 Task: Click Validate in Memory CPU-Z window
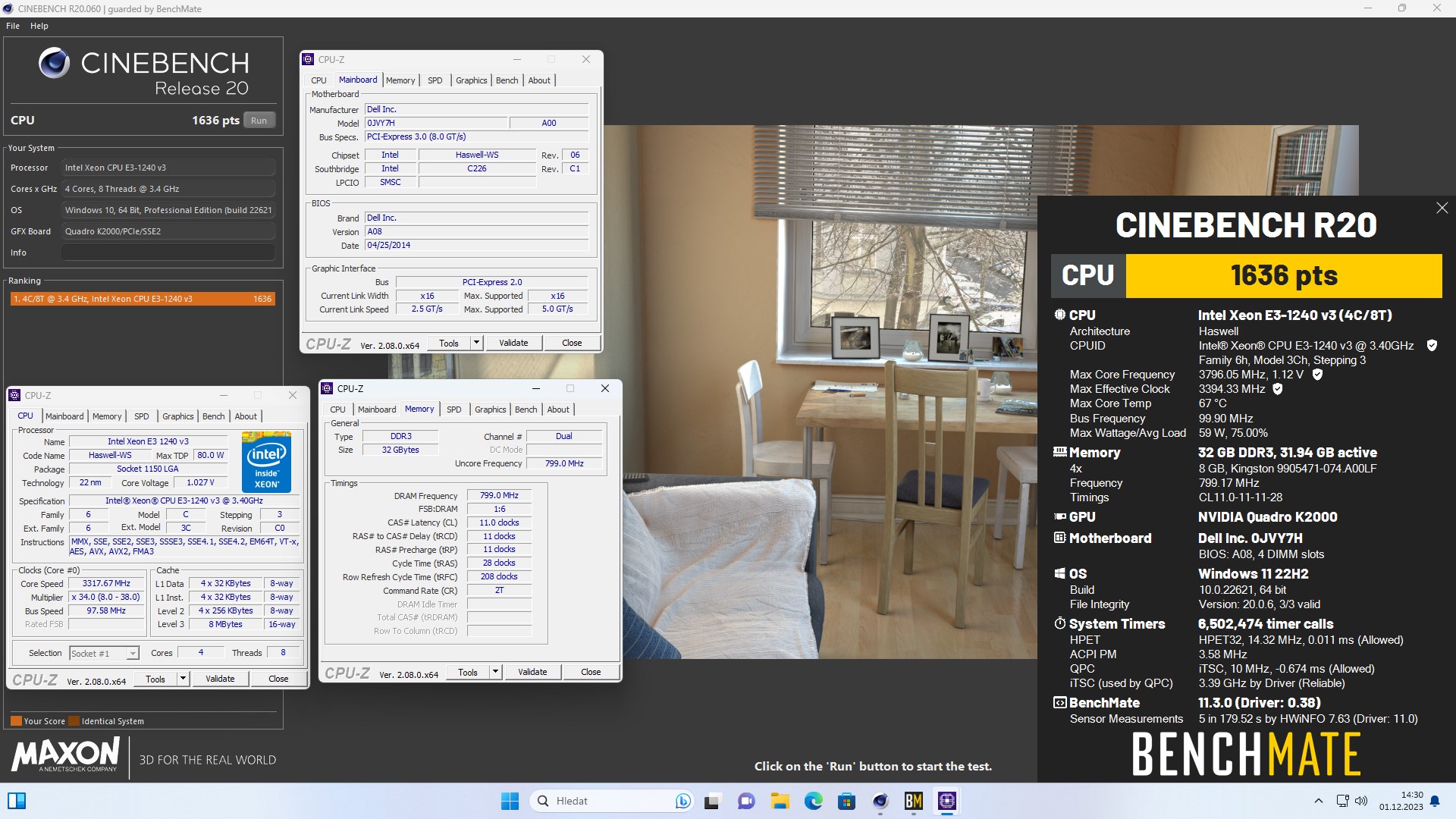[x=532, y=672]
